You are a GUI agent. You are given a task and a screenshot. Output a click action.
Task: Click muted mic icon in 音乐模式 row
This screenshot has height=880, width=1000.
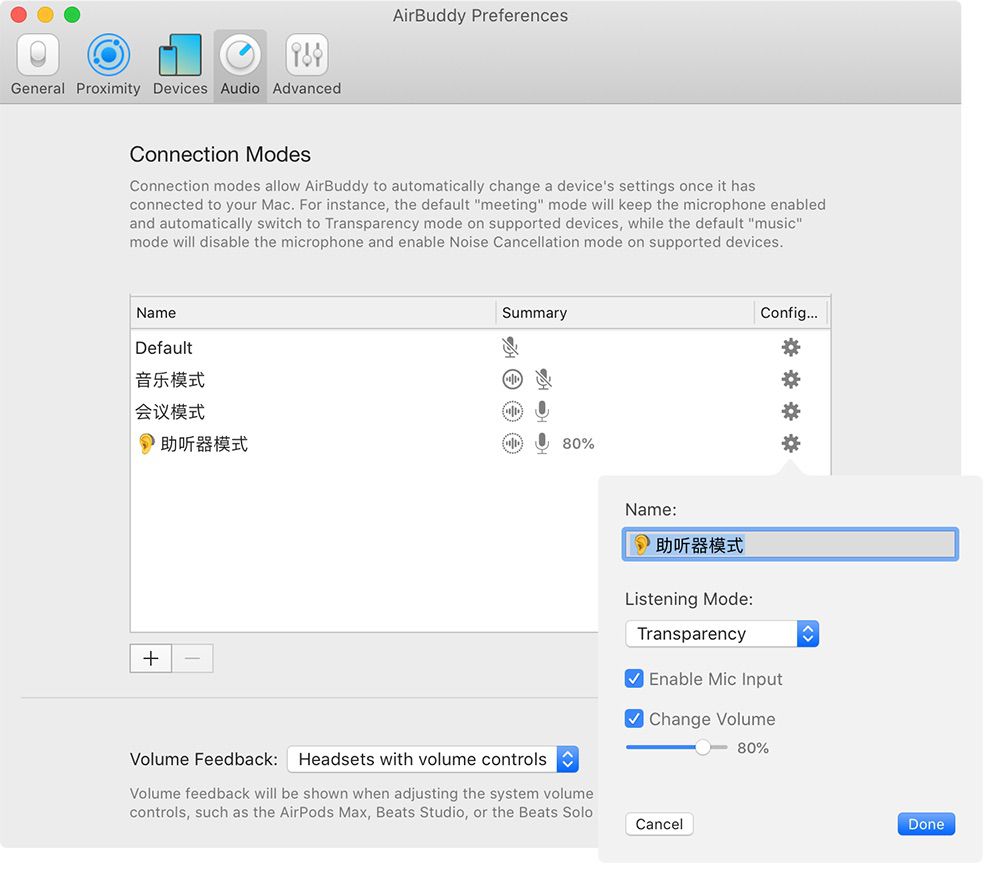point(543,379)
